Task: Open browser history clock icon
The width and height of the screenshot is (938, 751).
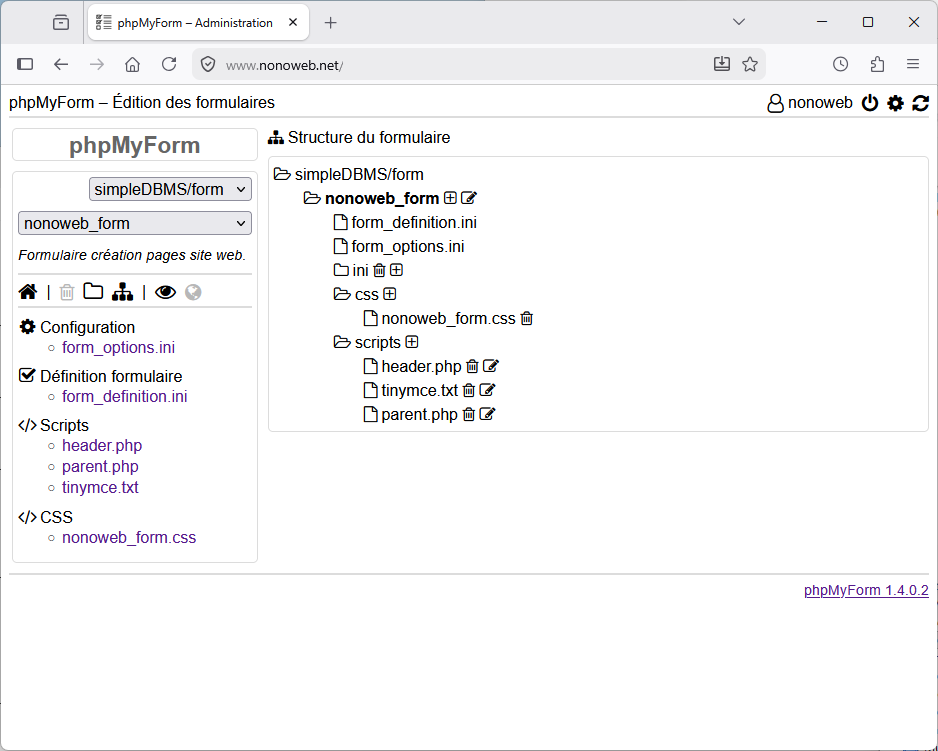Action: pyautogui.click(x=840, y=64)
